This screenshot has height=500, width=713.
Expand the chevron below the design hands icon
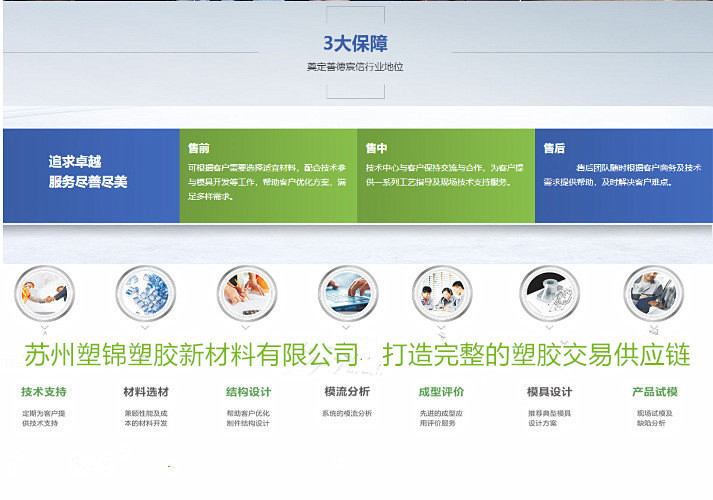[246, 327]
